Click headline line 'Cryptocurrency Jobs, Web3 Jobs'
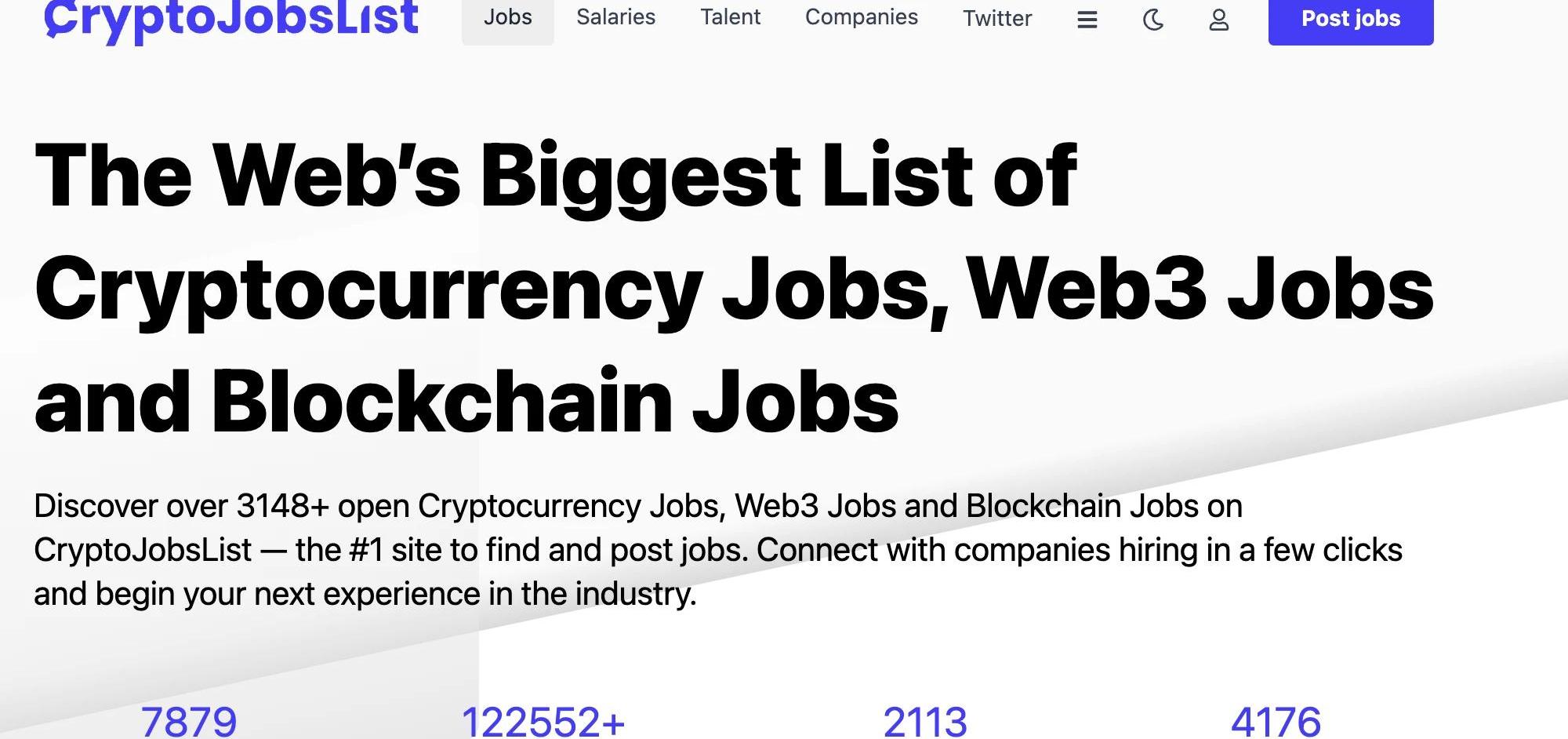Viewport: 1568px width, 739px height. coord(734,289)
